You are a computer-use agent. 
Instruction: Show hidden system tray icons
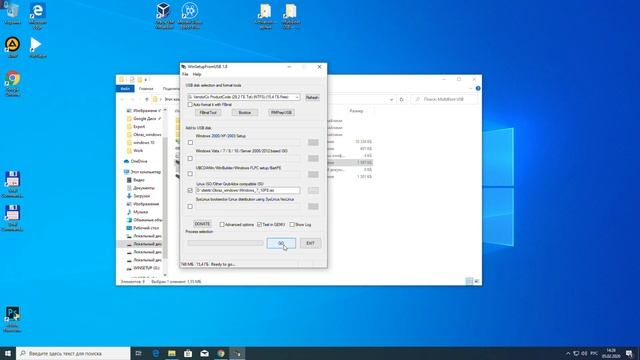tap(568, 353)
